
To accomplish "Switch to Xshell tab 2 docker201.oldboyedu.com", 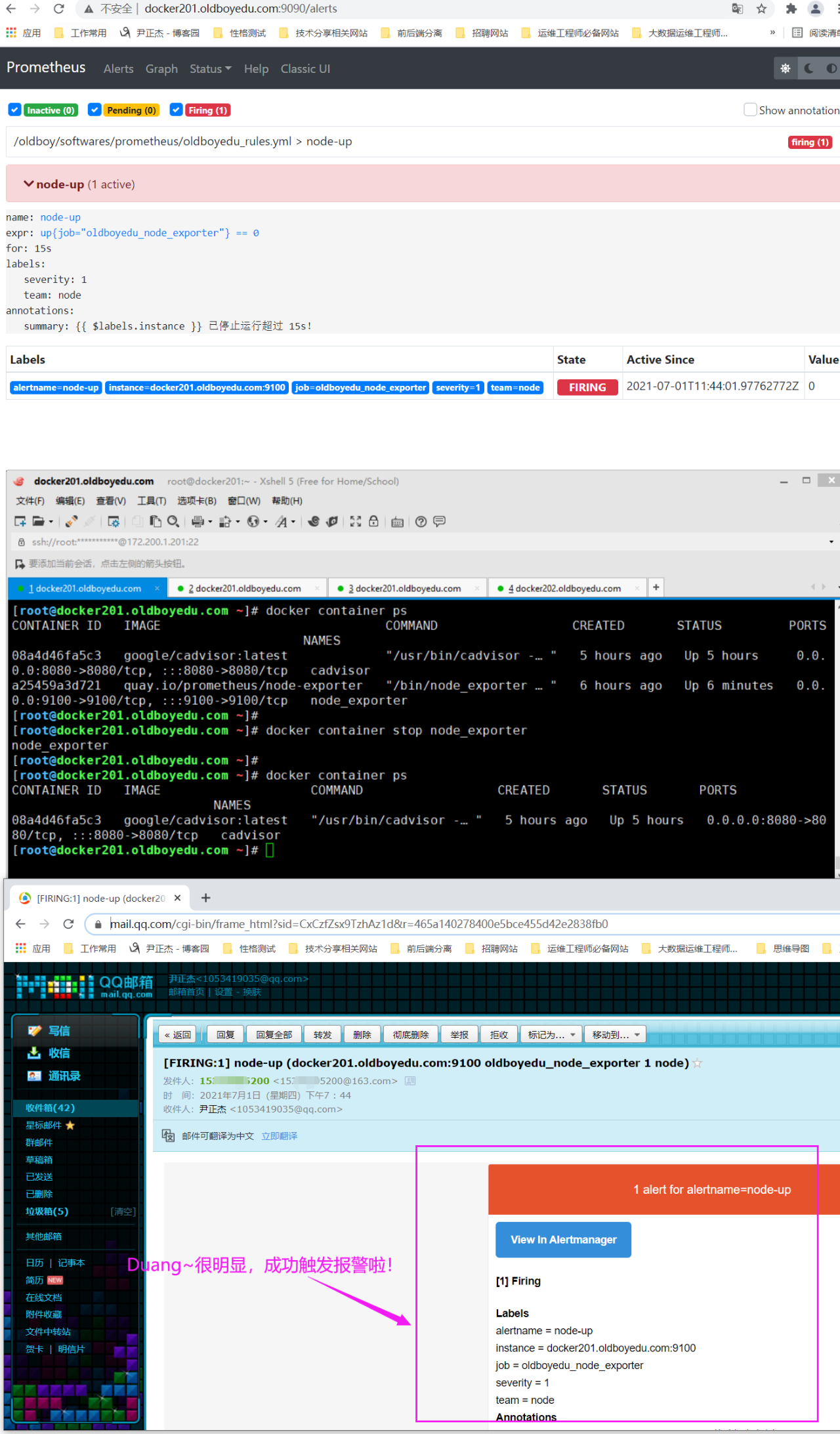I will point(247,588).
